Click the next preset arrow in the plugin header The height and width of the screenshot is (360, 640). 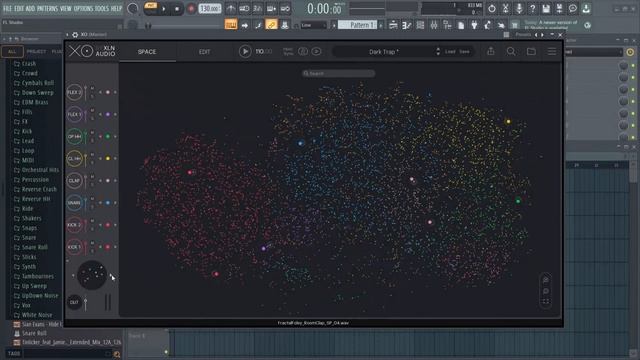(542, 35)
